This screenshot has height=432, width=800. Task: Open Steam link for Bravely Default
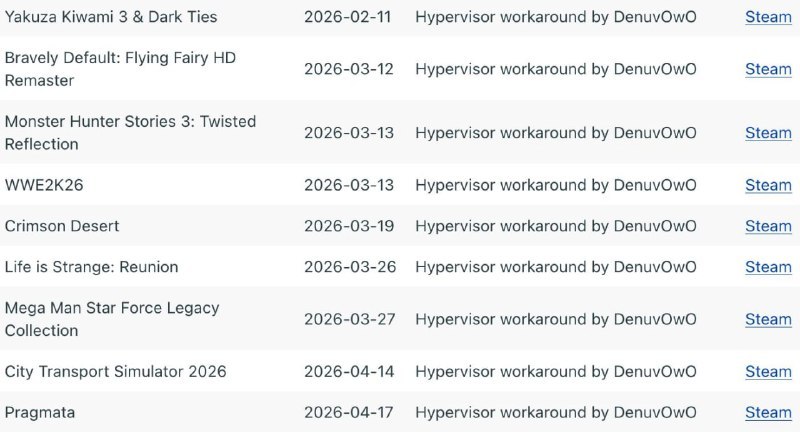point(768,69)
